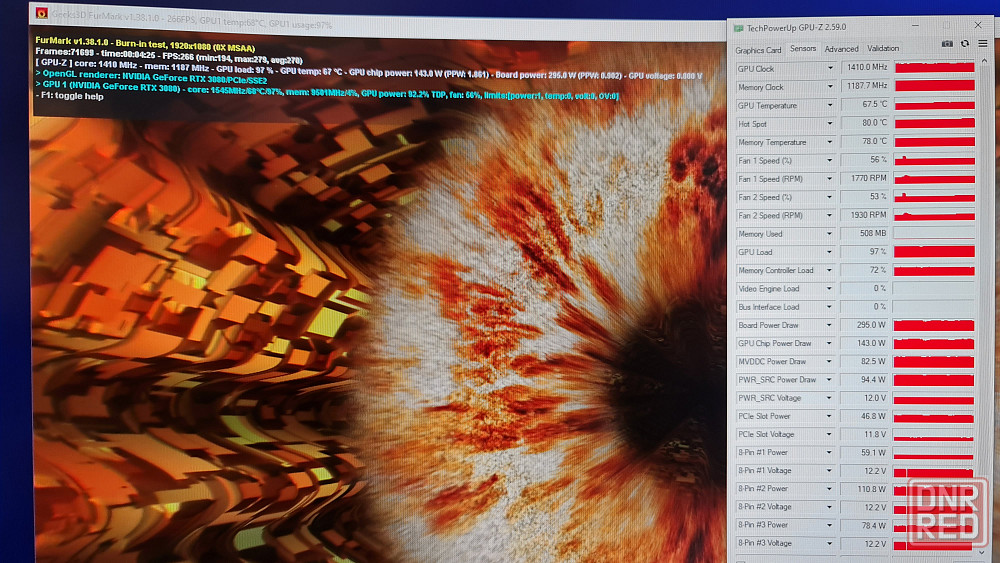Expand the Hot Spot sensor dropdown
Viewport: 1000px width, 563px height.
829,124
